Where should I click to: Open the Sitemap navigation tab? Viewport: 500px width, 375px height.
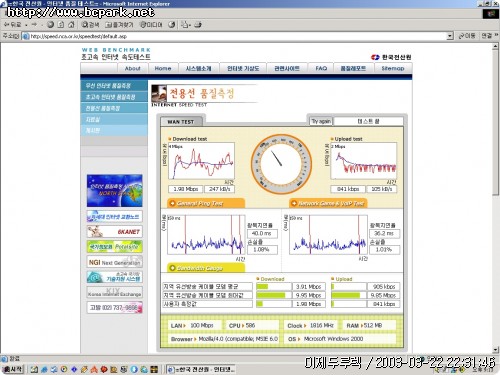[393, 68]
